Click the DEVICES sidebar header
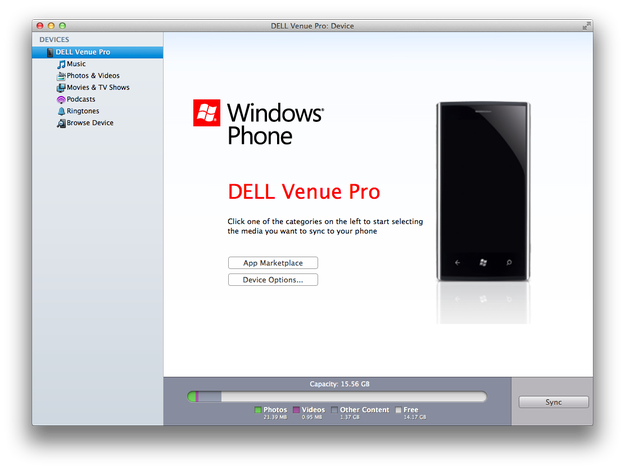Screen dimensions: 625x470 click(54, 39)
